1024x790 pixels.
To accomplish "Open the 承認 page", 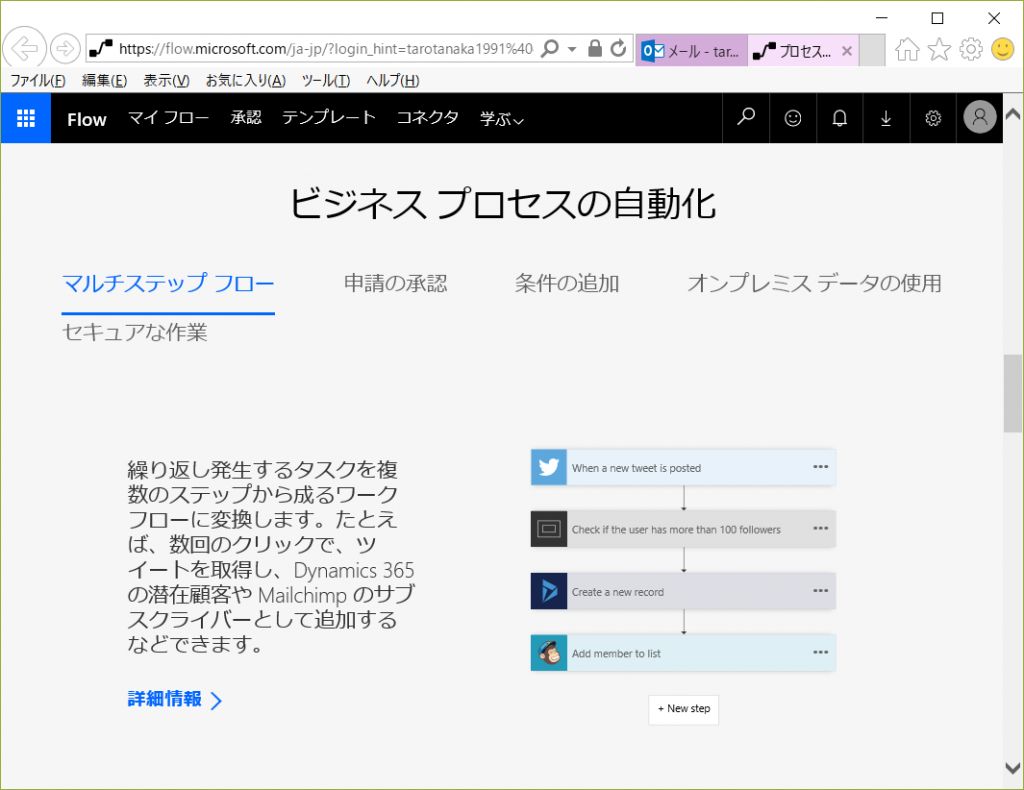I will (x=246, y=118).
